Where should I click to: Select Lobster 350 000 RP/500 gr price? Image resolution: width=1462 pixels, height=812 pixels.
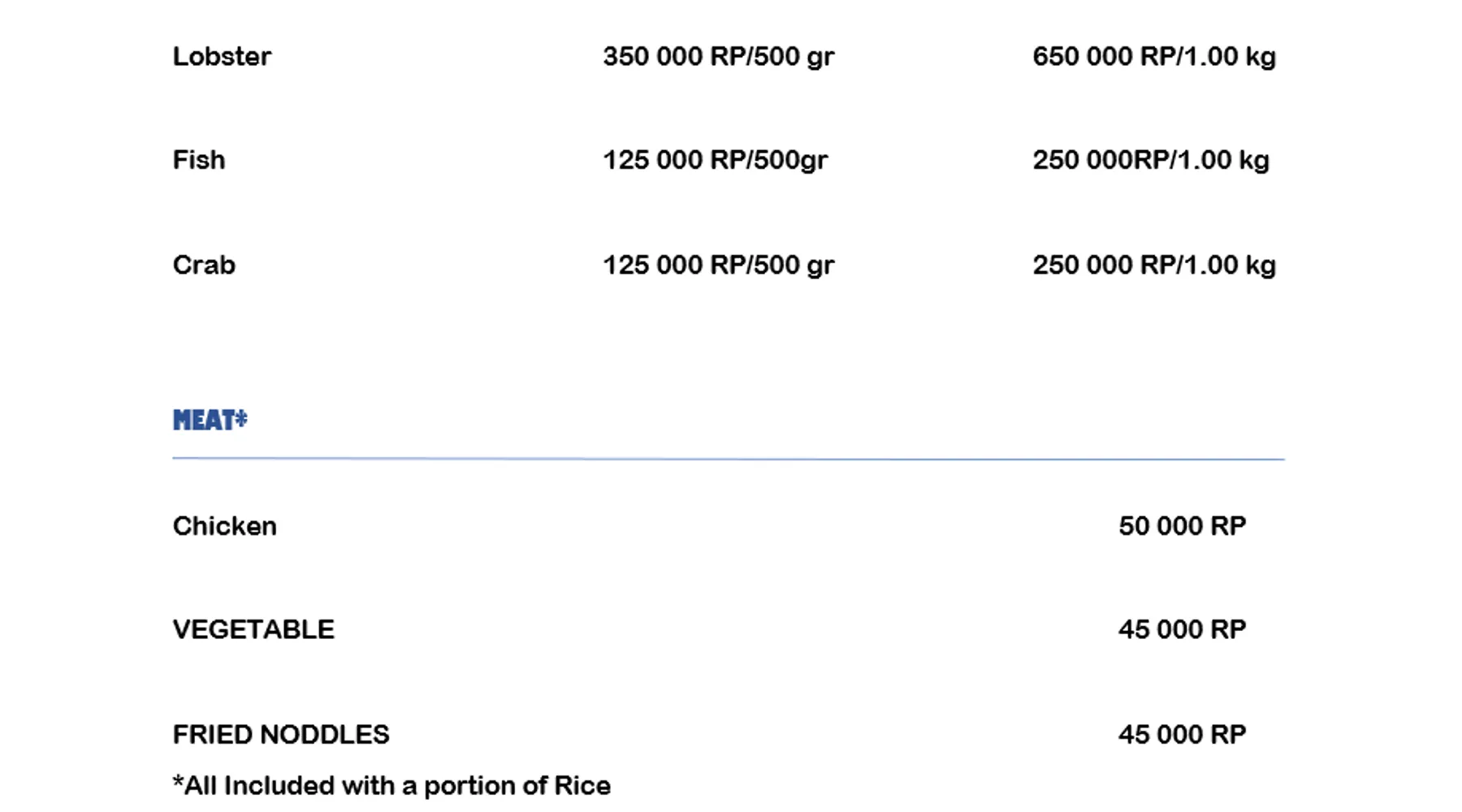(718, 57)
